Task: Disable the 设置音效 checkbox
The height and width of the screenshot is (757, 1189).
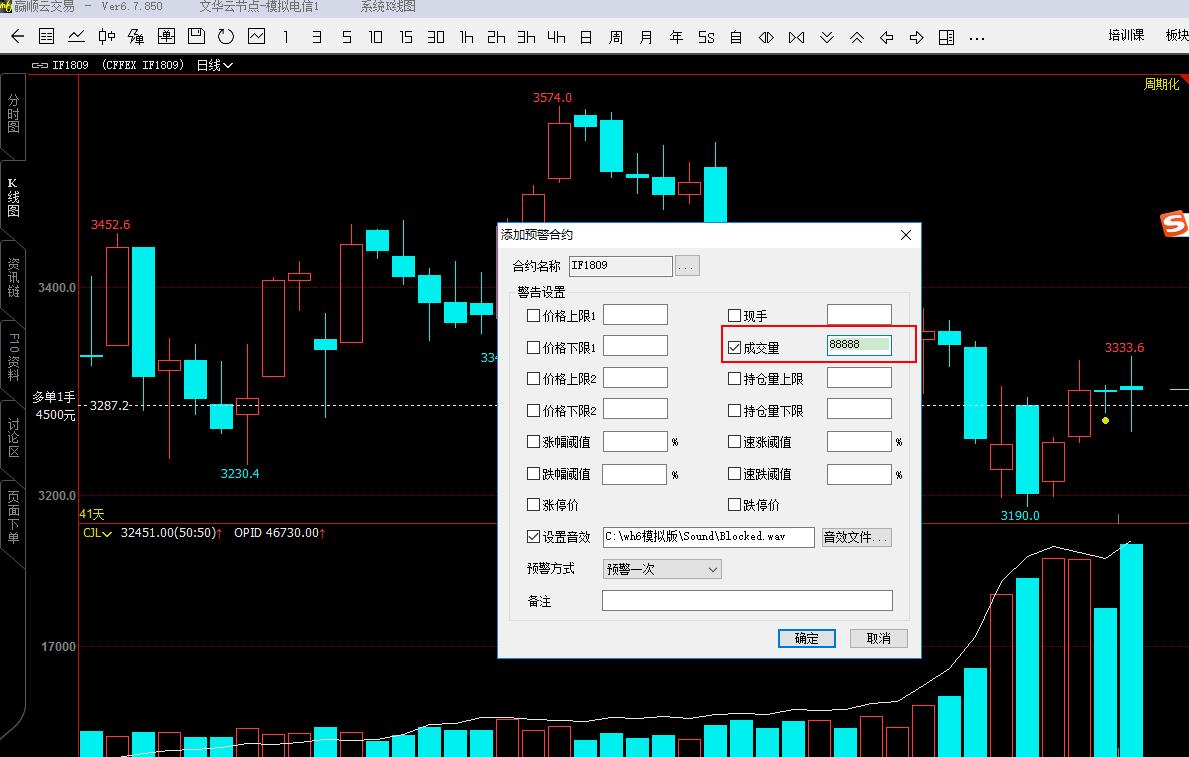Action: 533,537
